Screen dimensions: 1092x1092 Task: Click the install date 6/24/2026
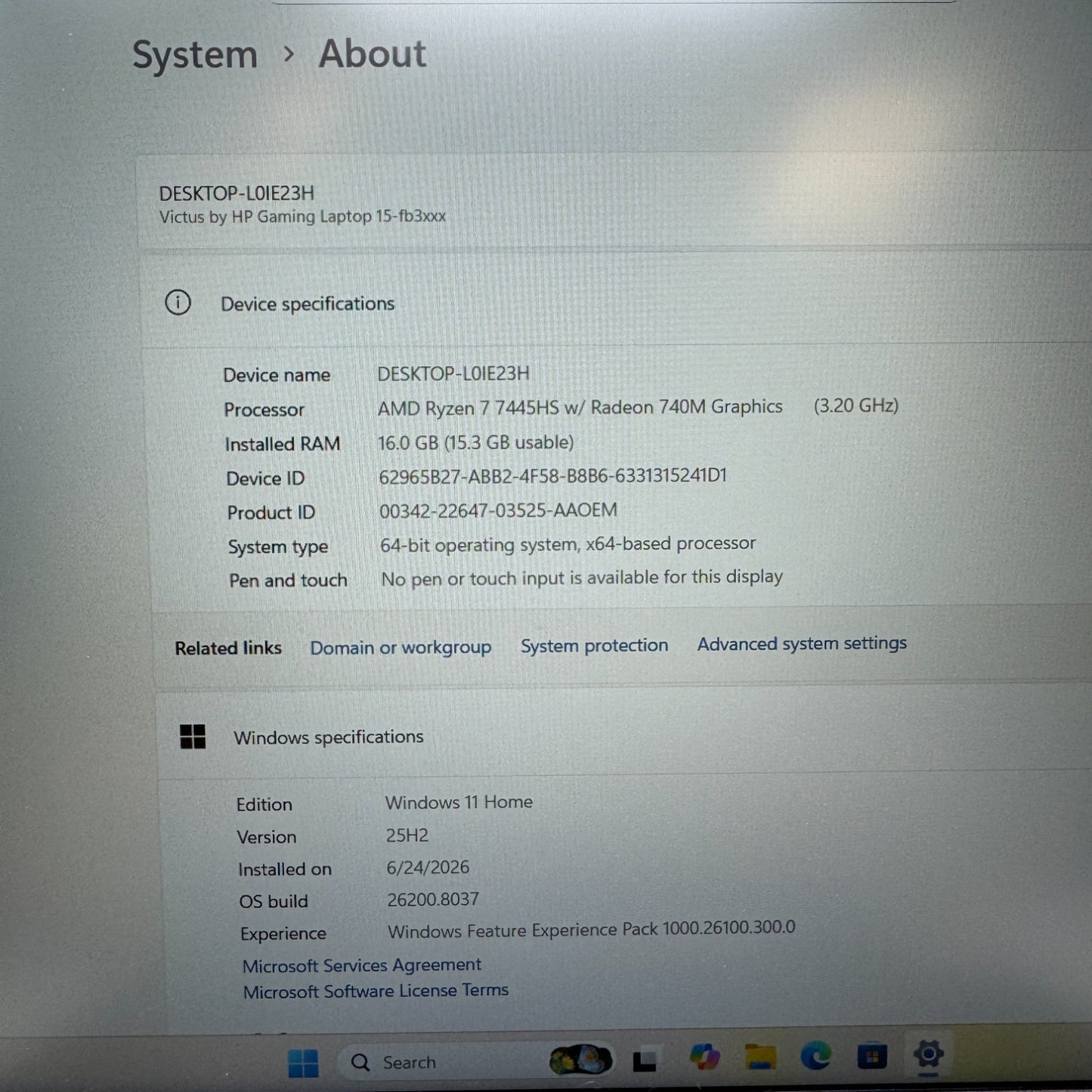[428, 868]
